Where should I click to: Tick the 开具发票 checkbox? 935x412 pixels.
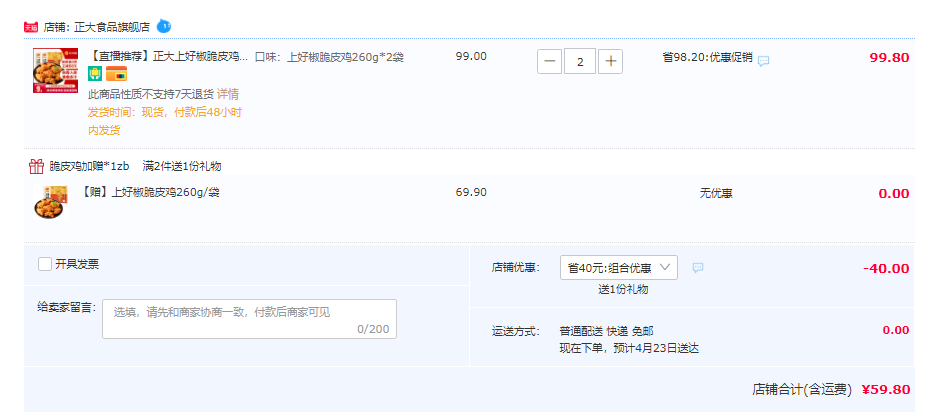click(45, 264)
